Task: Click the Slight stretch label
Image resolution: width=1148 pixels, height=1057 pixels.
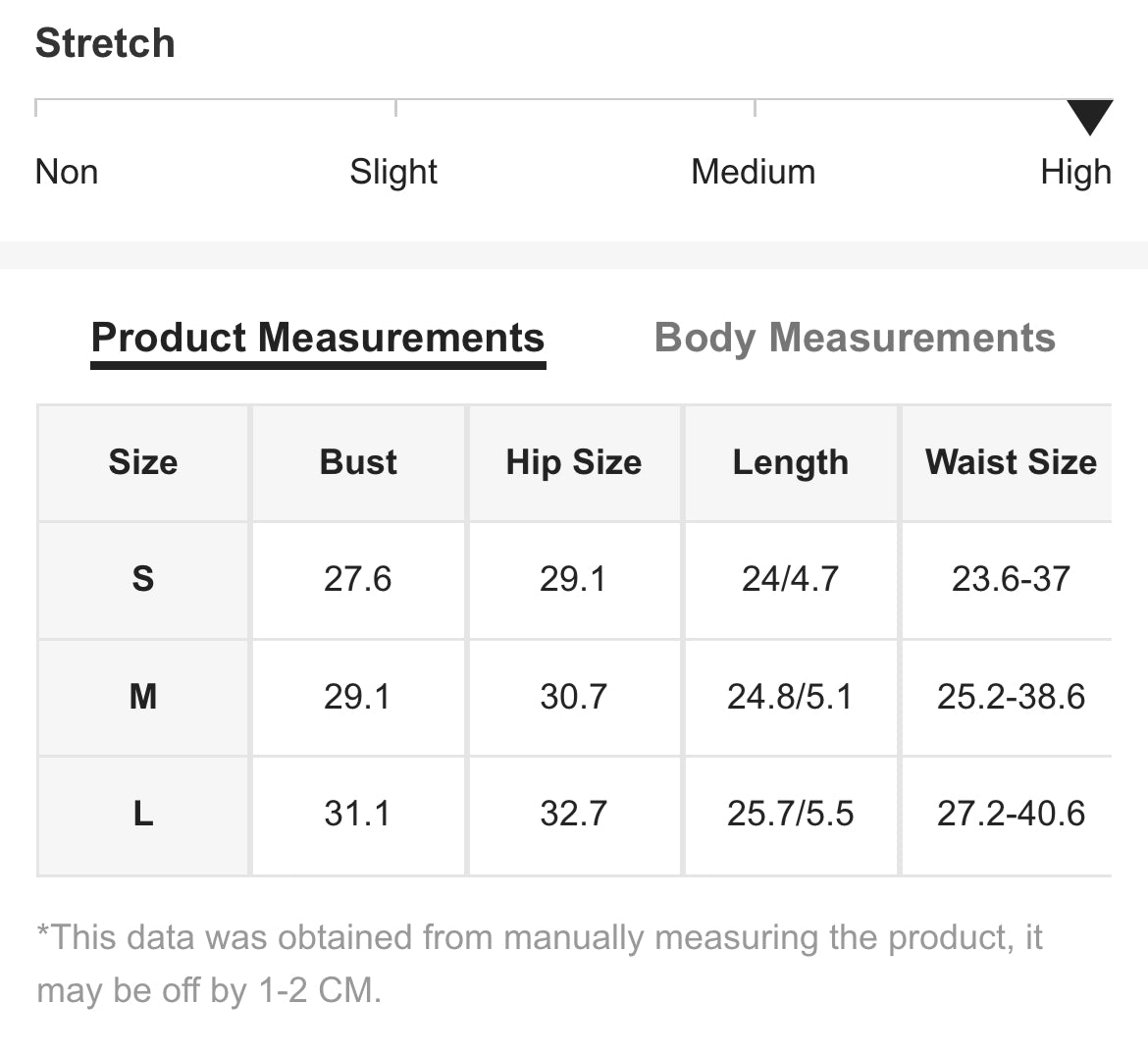Action: [393, 172]
